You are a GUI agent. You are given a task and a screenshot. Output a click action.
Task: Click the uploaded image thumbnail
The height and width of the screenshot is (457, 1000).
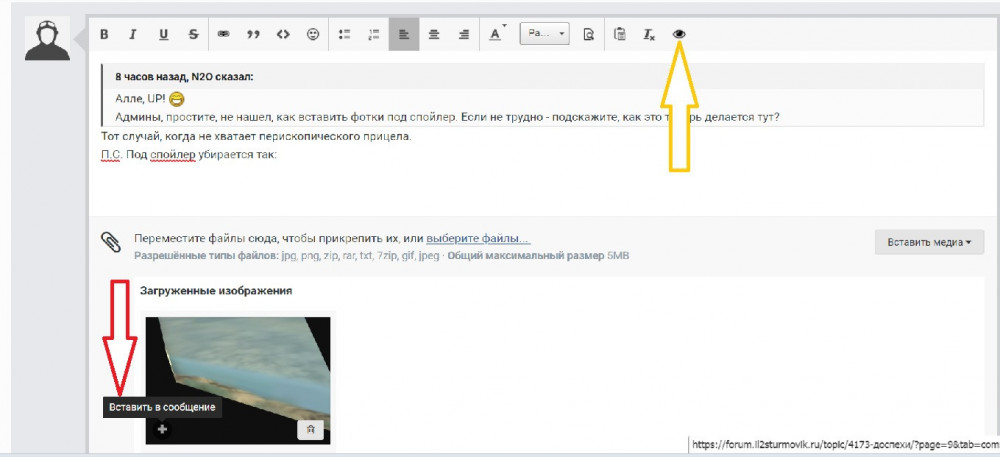pyautogui.click(x=238, y=380)
